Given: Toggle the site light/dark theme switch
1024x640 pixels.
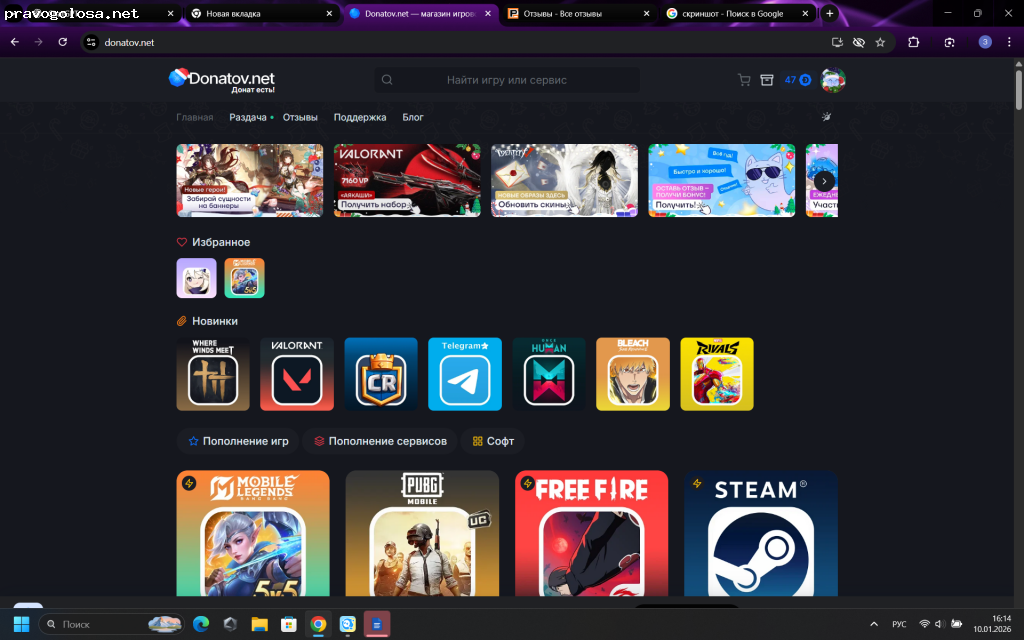Looking at the screenshot, I should [827, 117].
